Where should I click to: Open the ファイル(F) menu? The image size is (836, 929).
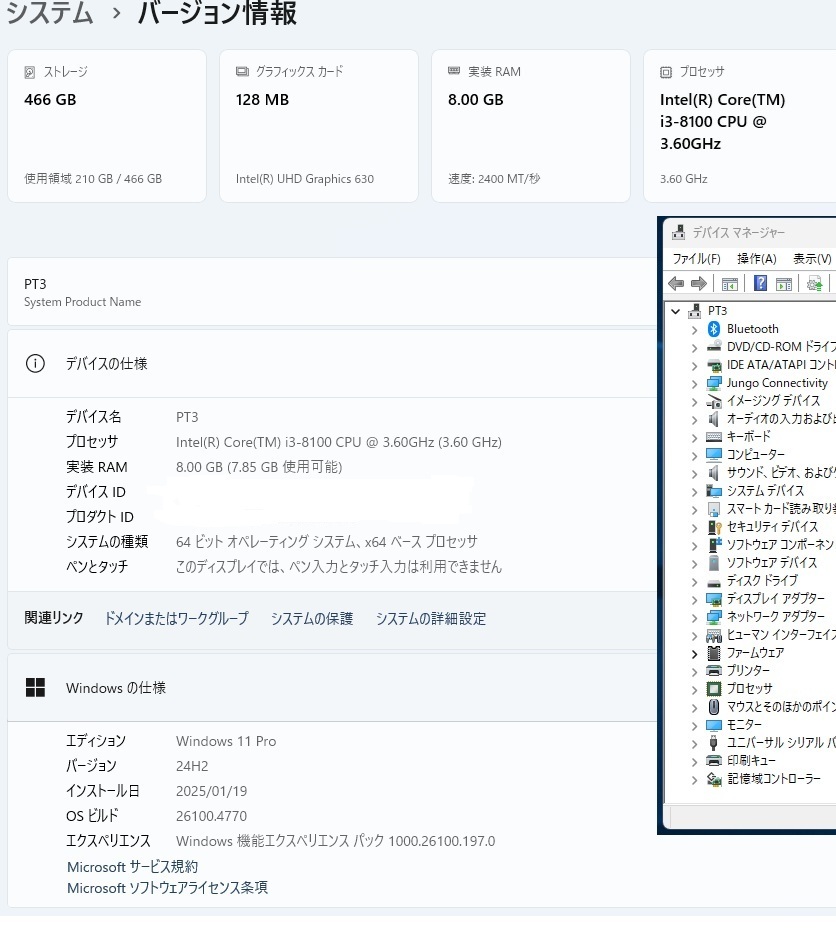[696, 259]
